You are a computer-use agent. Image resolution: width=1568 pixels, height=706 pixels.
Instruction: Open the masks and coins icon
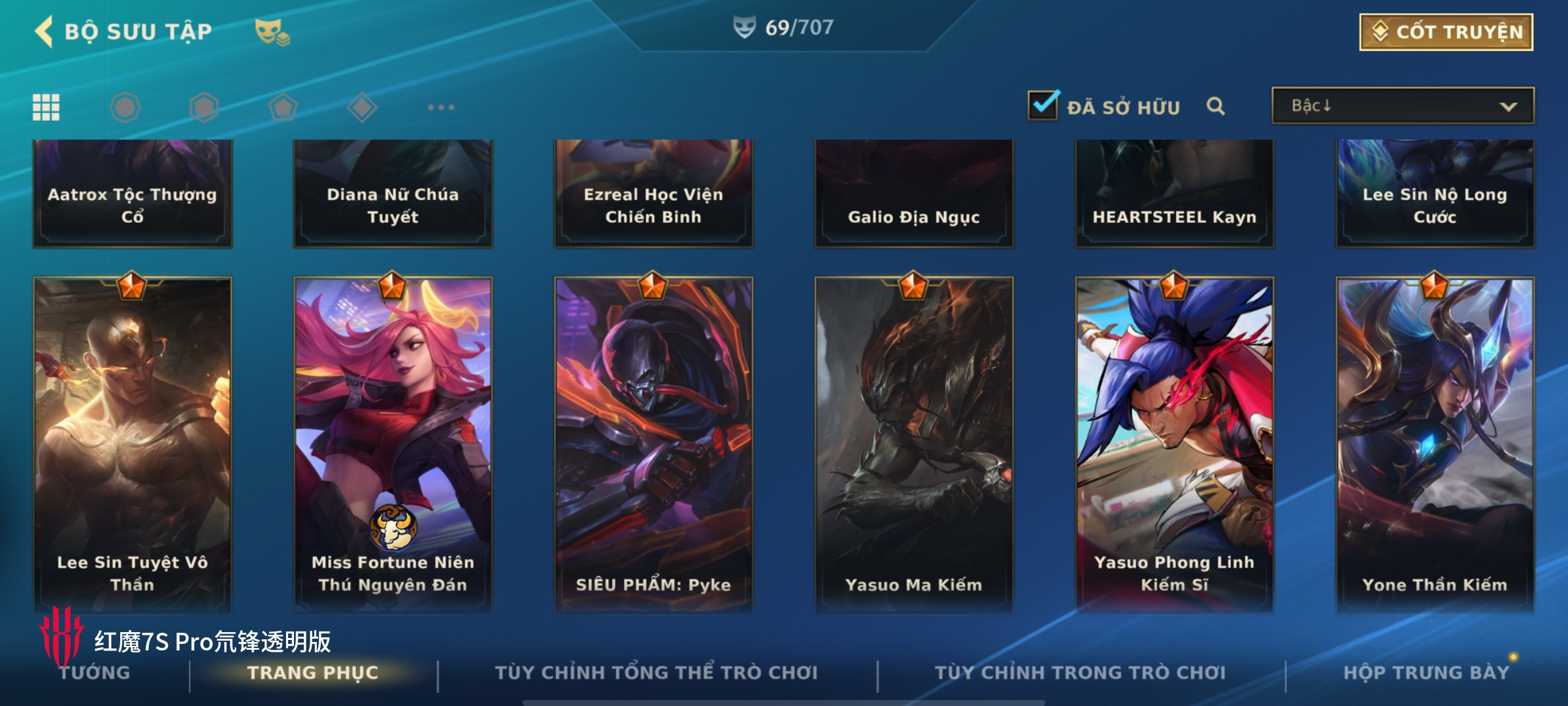pos(272,32)
